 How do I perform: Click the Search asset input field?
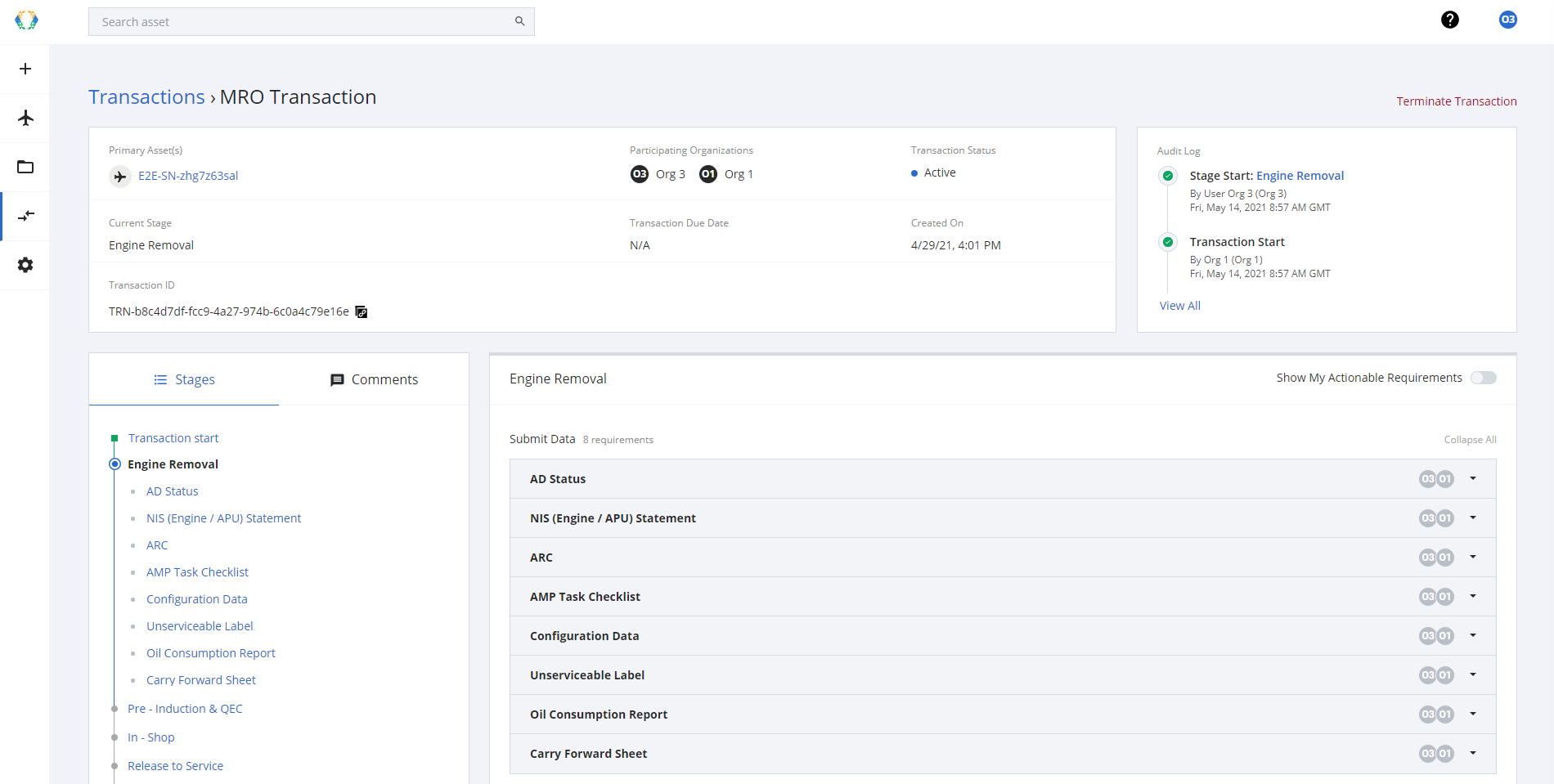click(x=312, y=22)
